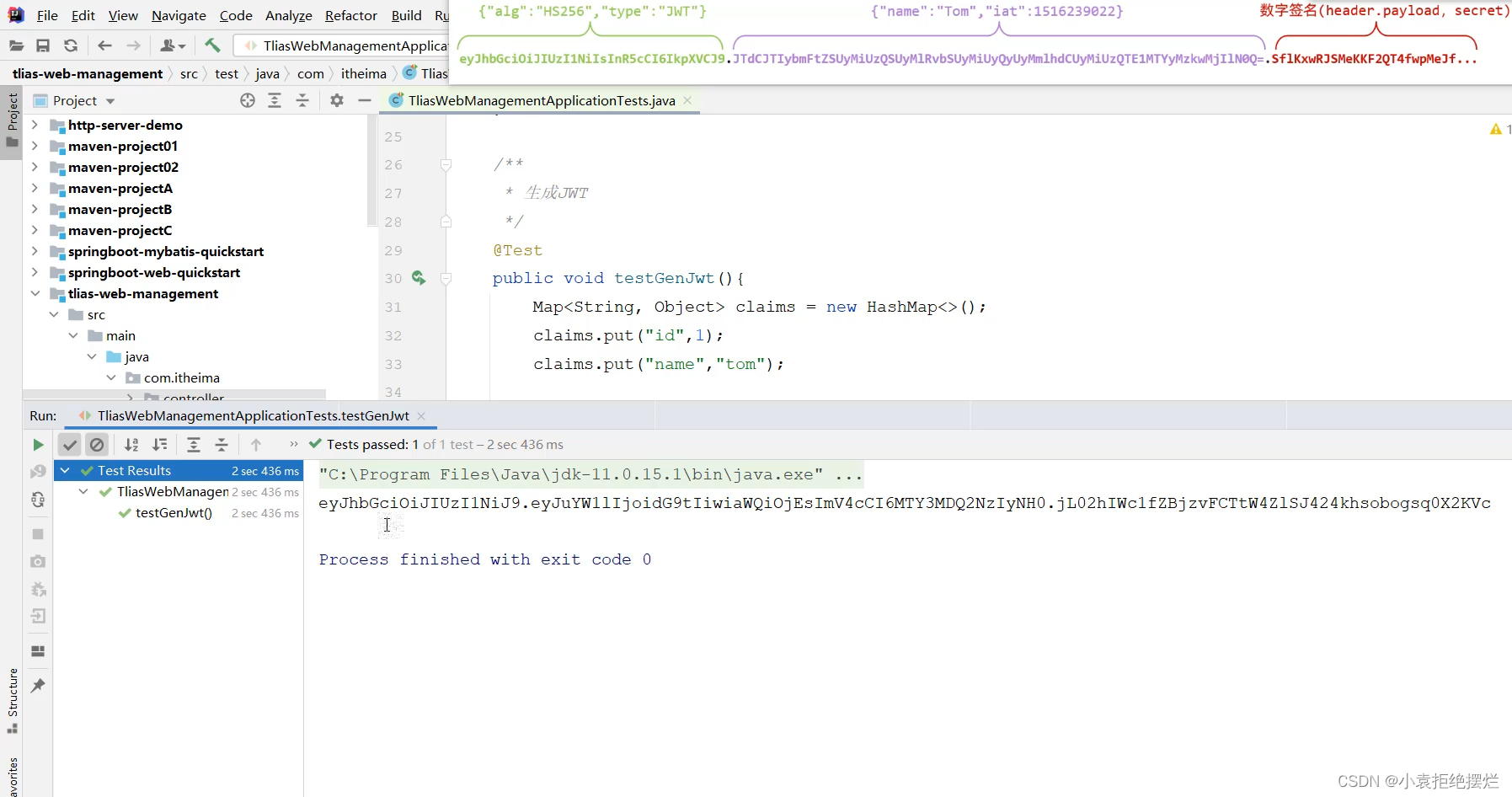Select maven-projectB in project tree
1512x797 pixels.
coord(120,209)
